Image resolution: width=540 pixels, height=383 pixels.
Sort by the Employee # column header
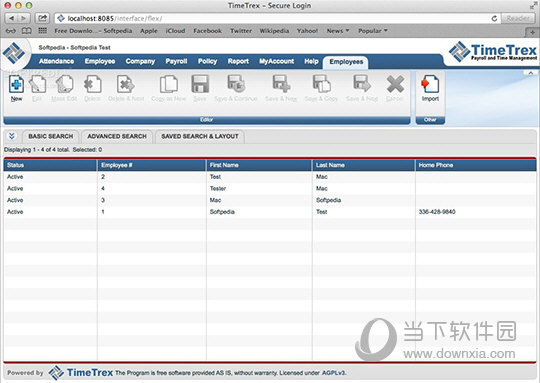(152, 165)
